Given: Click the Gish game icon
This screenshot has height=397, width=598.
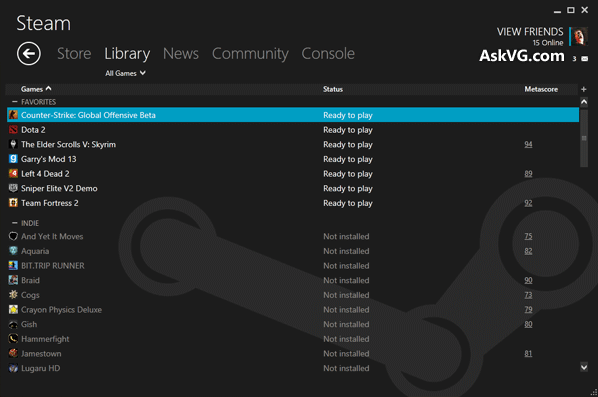Looking at the screenshot, I should [13, 324].
